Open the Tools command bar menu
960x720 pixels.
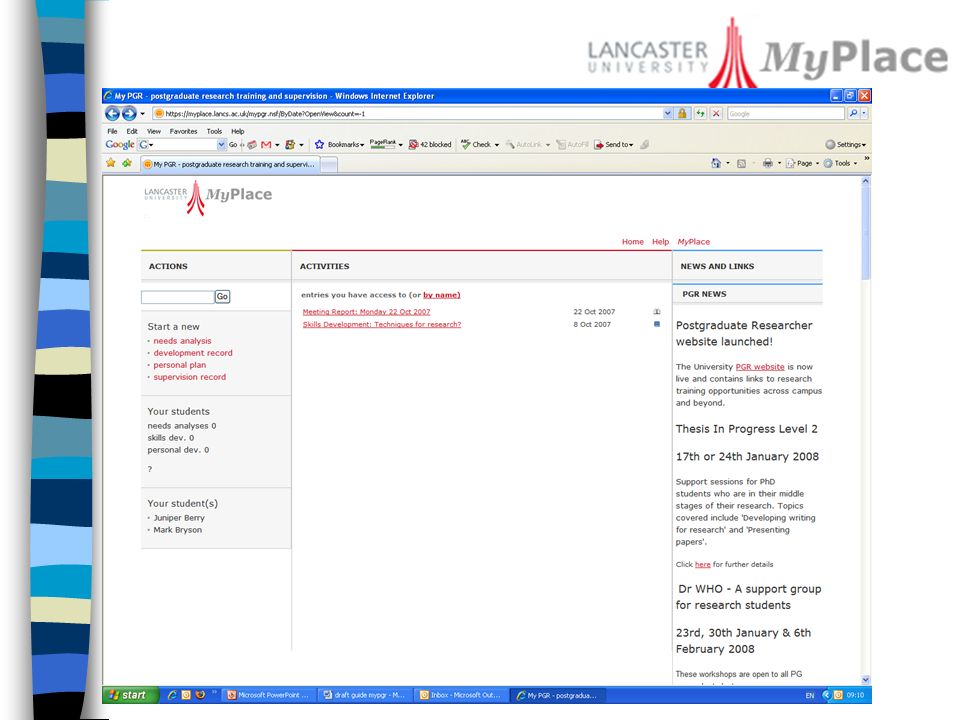click(x=840, y=163)
